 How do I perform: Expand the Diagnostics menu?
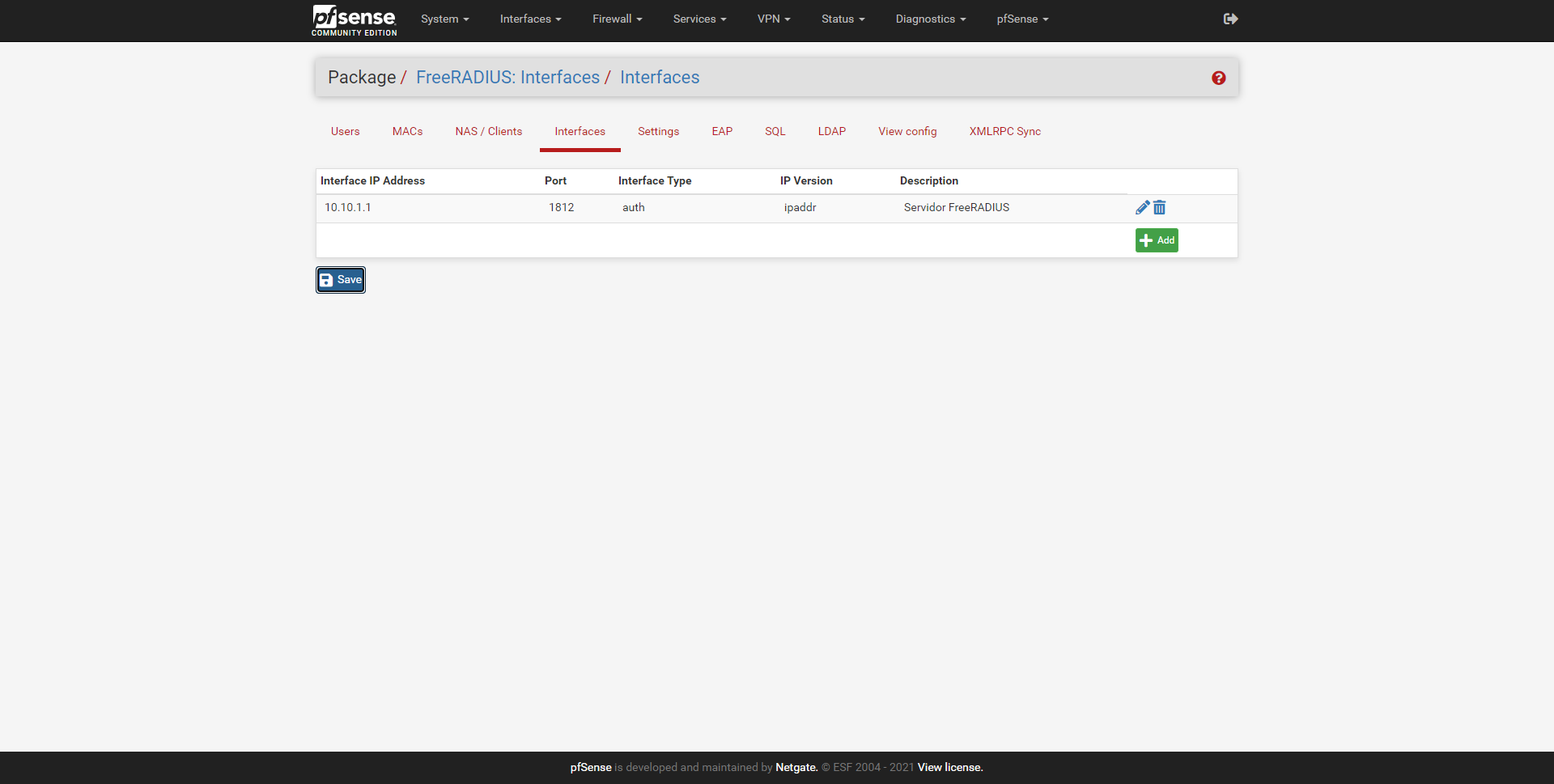pyautogui.click(x=930, y=19)
